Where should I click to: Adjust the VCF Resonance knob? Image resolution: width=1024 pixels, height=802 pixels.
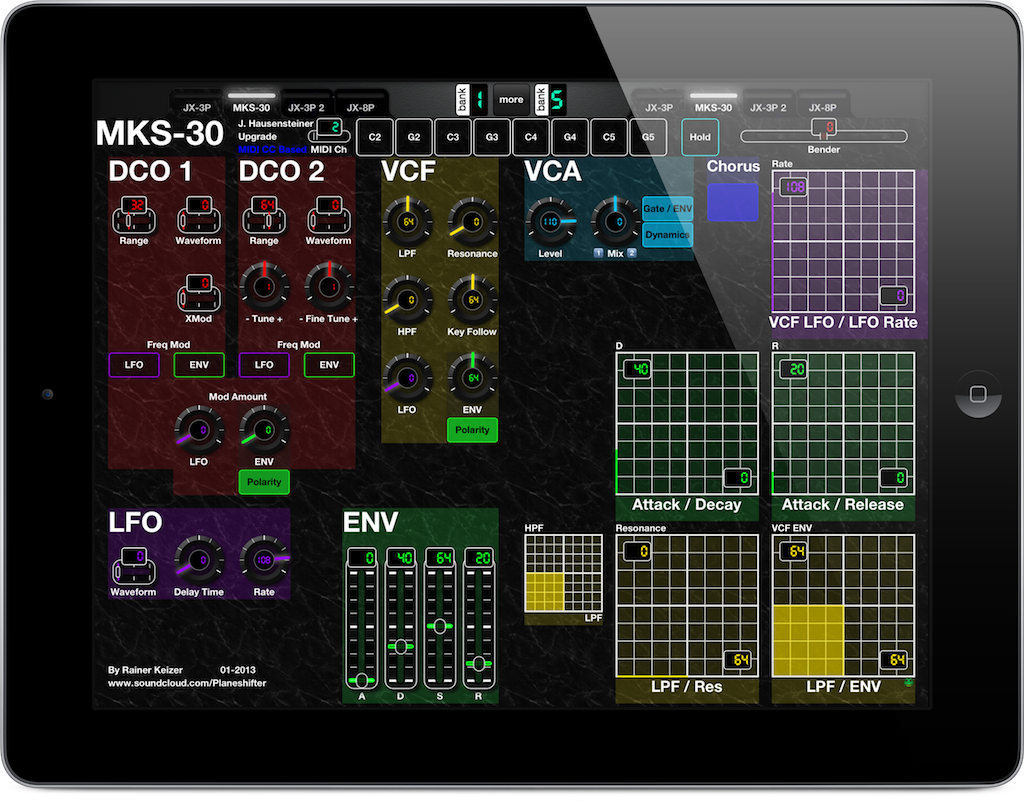pyautogui.click(x=471, y=222)
